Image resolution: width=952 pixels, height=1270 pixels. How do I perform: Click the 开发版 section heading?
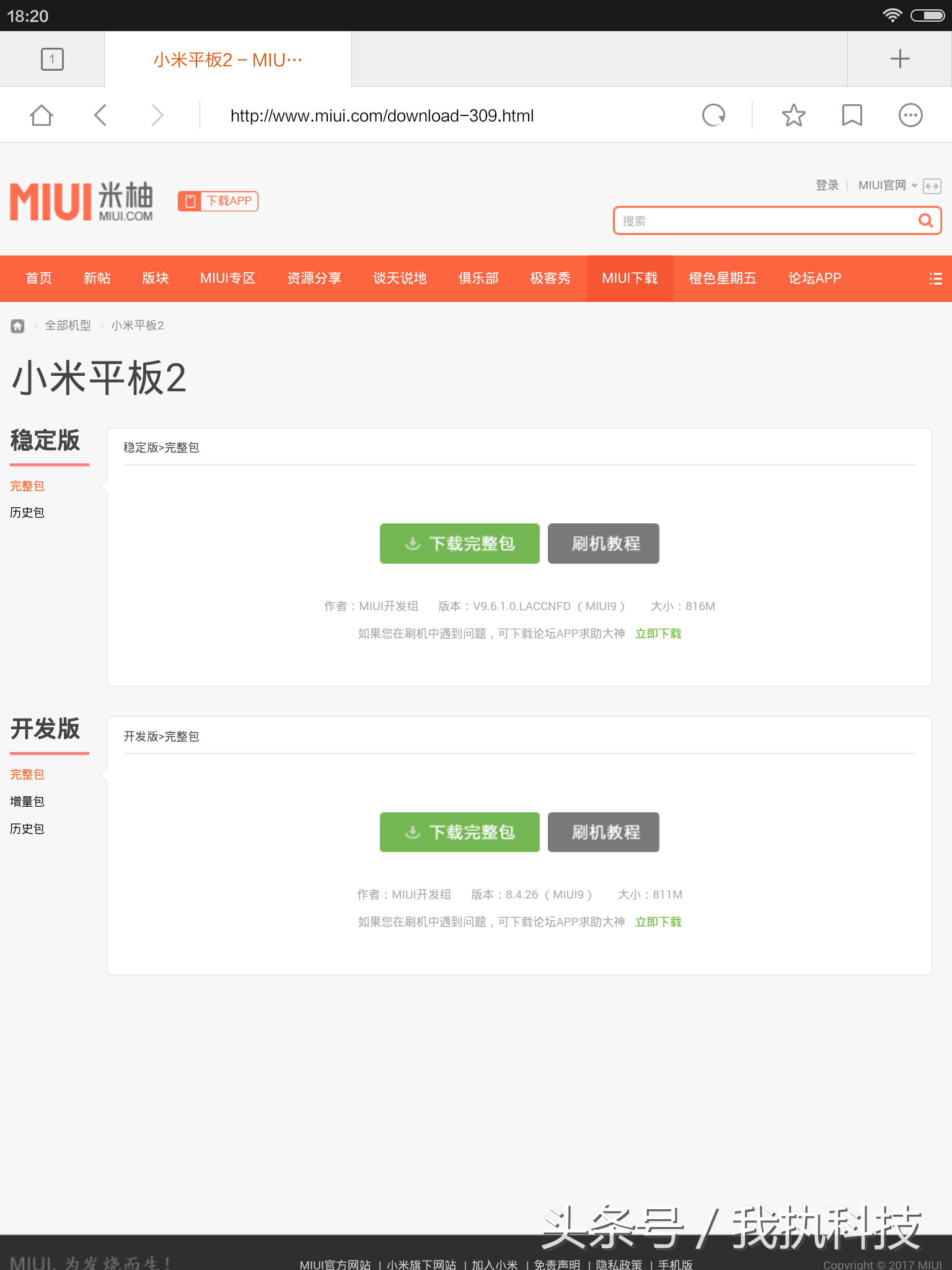click(x=45, y=729)
